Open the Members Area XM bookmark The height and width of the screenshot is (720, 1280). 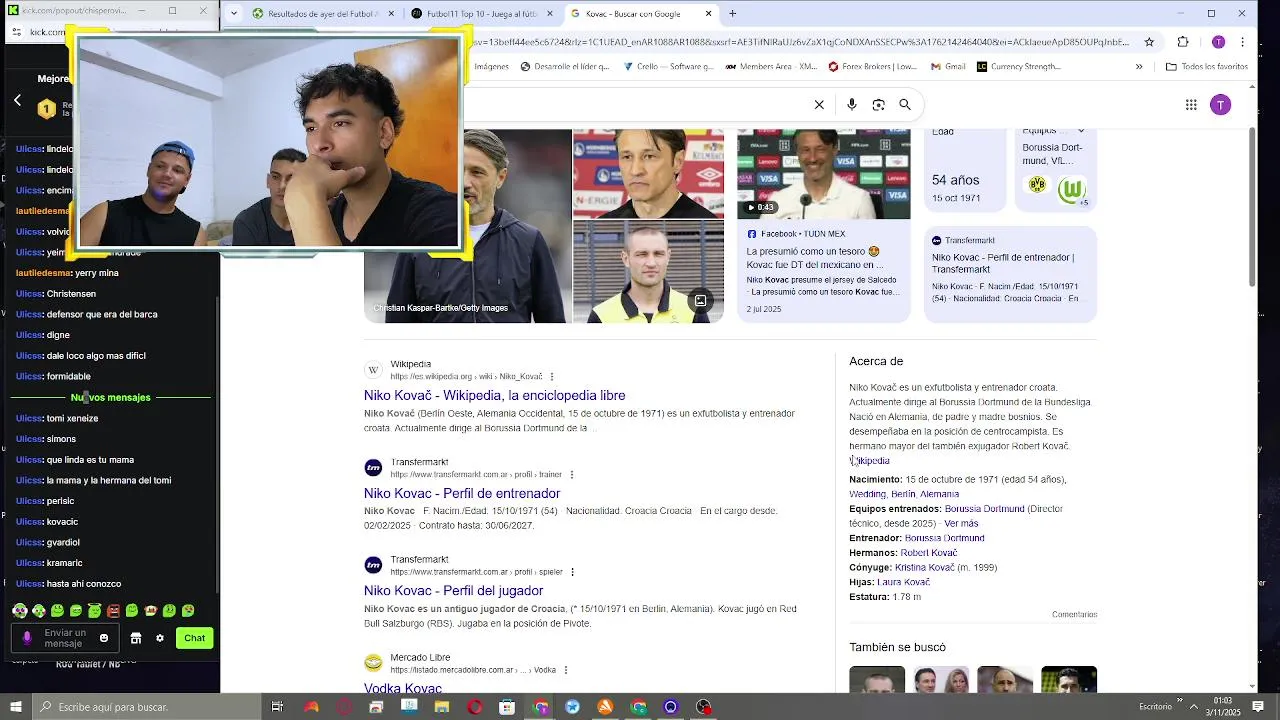[x=770, y=67]
